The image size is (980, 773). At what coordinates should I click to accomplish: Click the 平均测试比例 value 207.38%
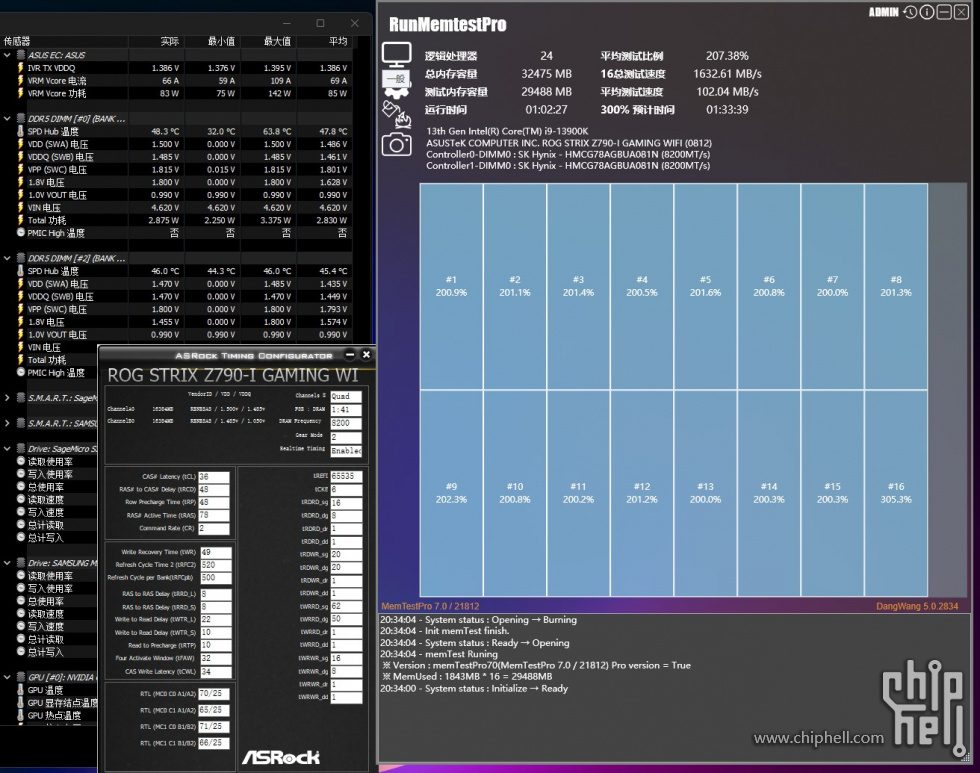pos(727,56)
